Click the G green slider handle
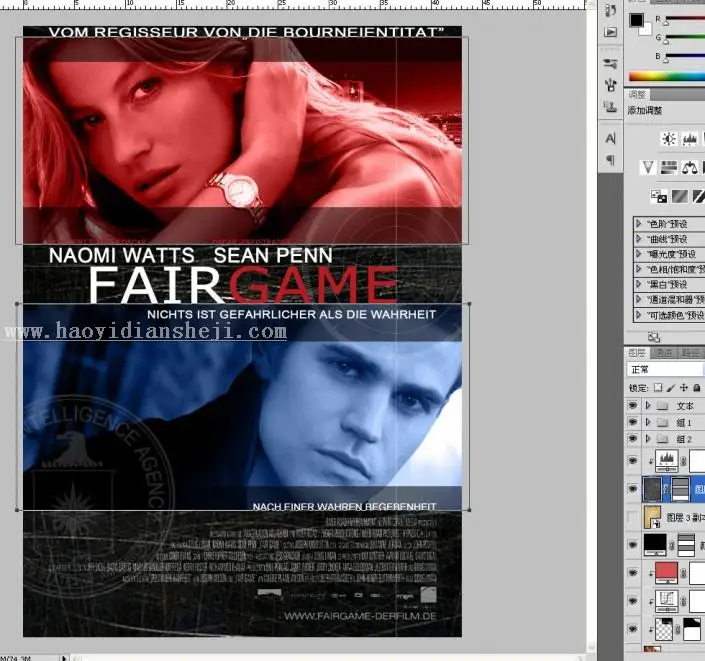Image resolution: width=705 pixels, height=661 pixels. (666, 41)
